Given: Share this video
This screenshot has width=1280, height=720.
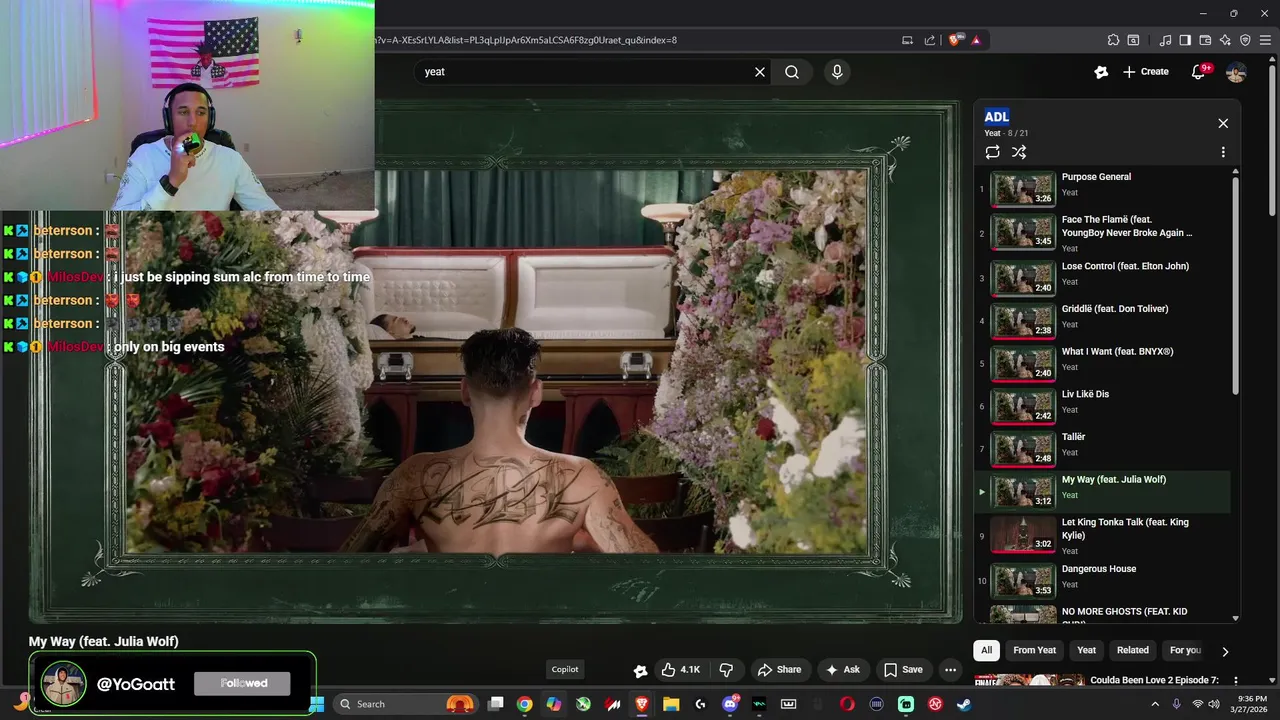Looking at the screenshot, I should pos(779,670).
